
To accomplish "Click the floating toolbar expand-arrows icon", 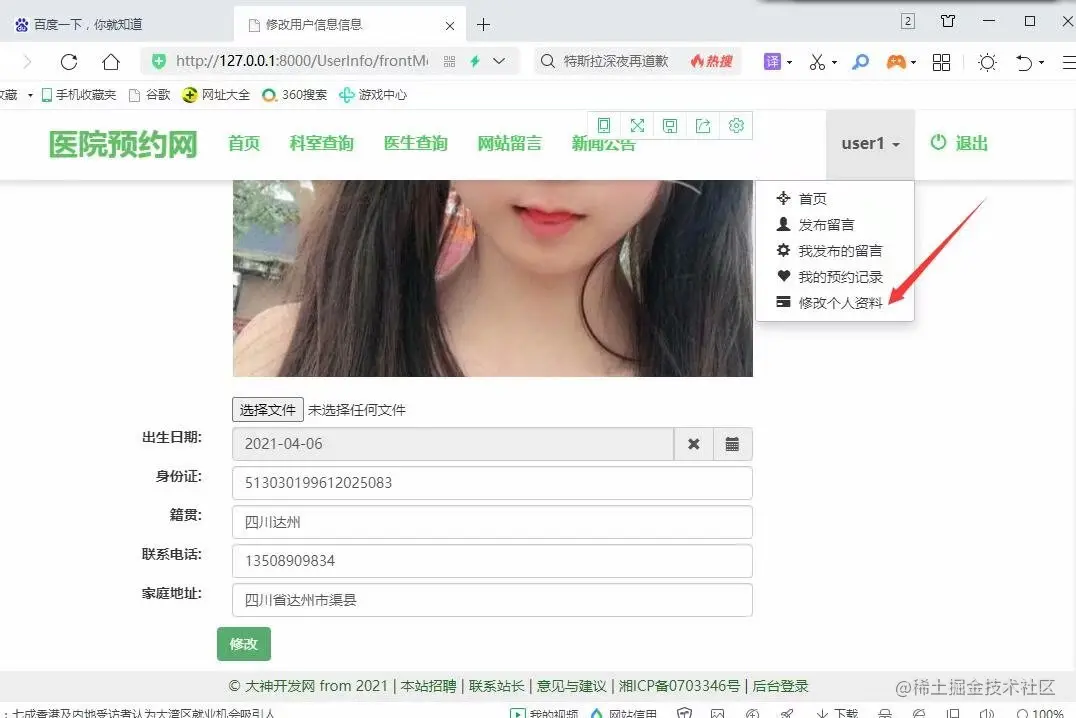I will 638,126.
